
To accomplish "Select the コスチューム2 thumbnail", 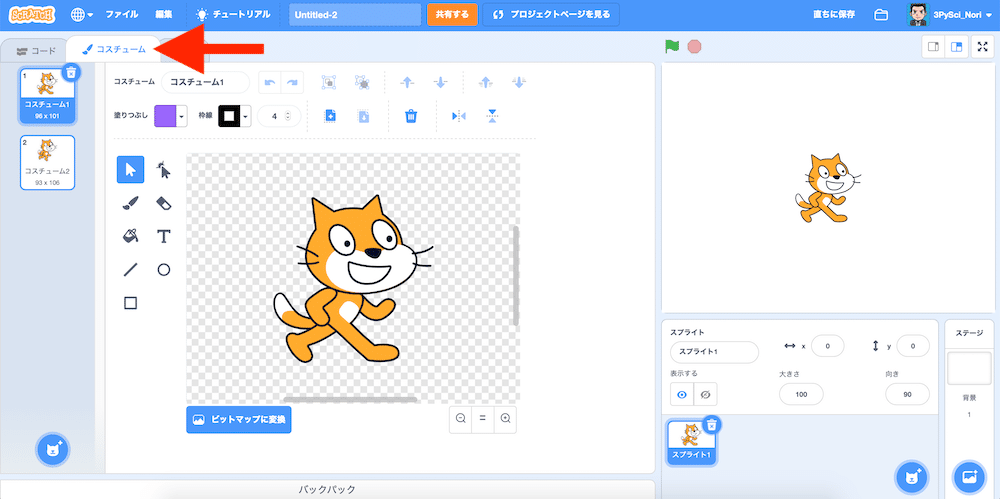I will [47, 162].
